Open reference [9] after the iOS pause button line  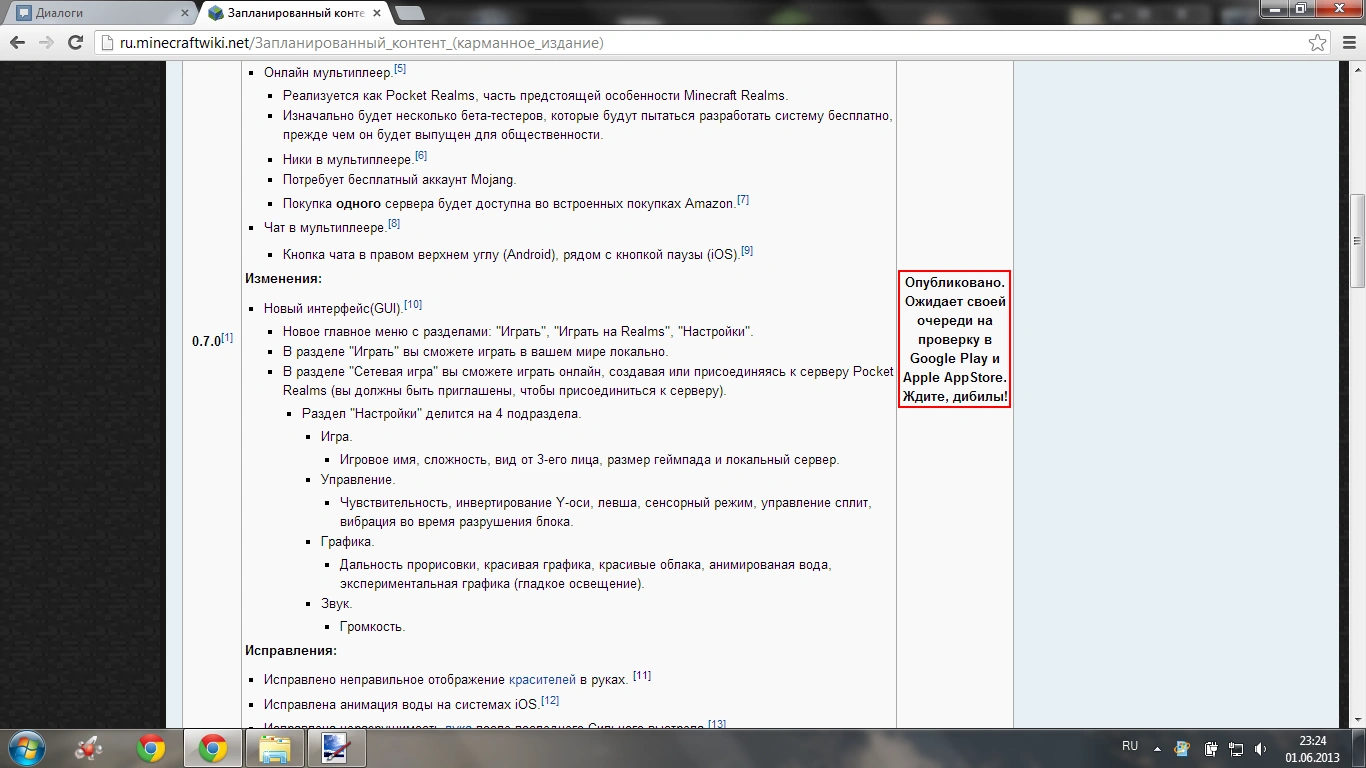[747, 251]
